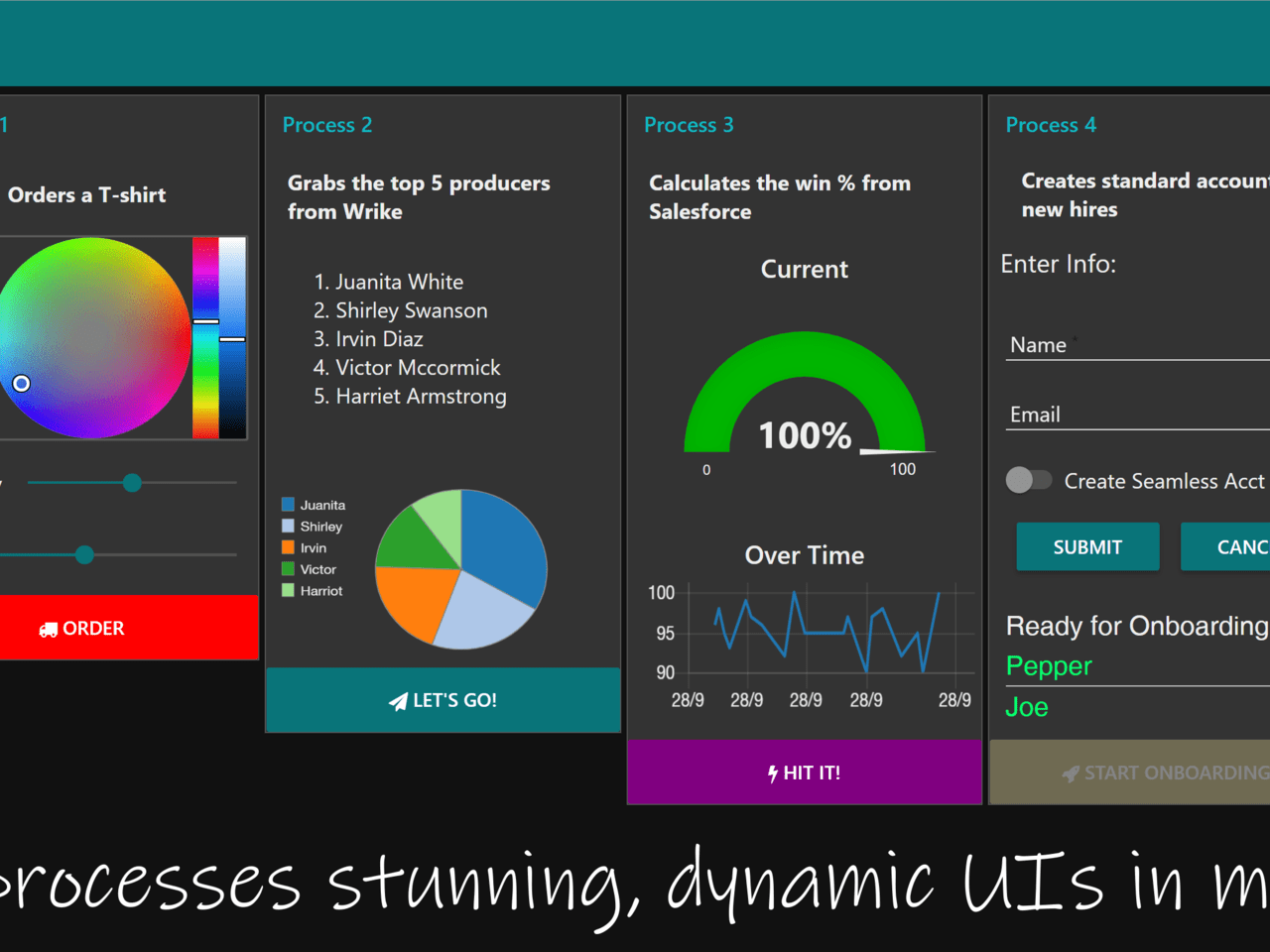1270x952 pixels.
Task: Click the truck icon on the ORDER button
Action: click(x=48, y=630)
